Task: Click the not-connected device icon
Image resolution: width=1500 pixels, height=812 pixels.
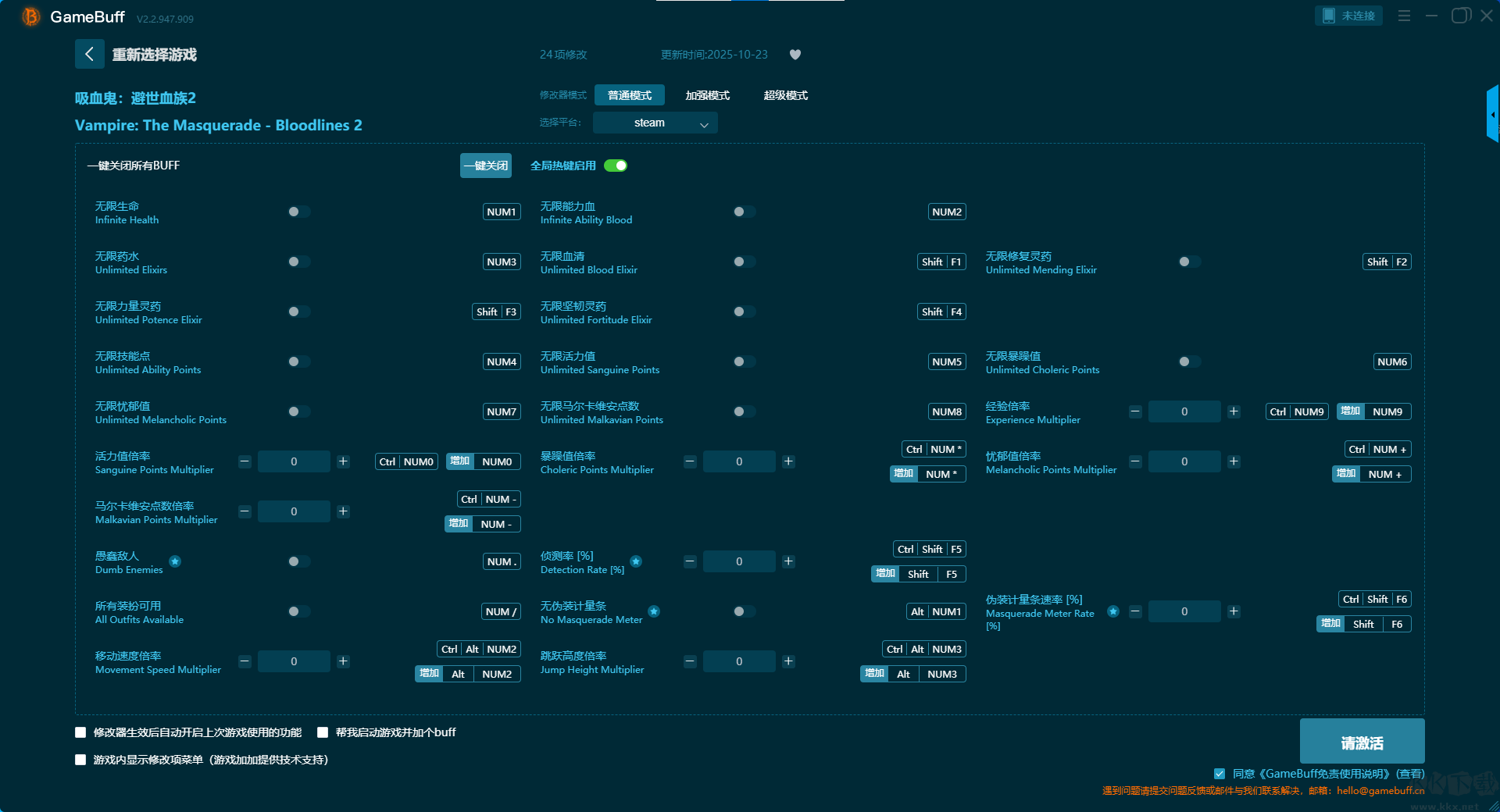Action: tap(1329, 16)
